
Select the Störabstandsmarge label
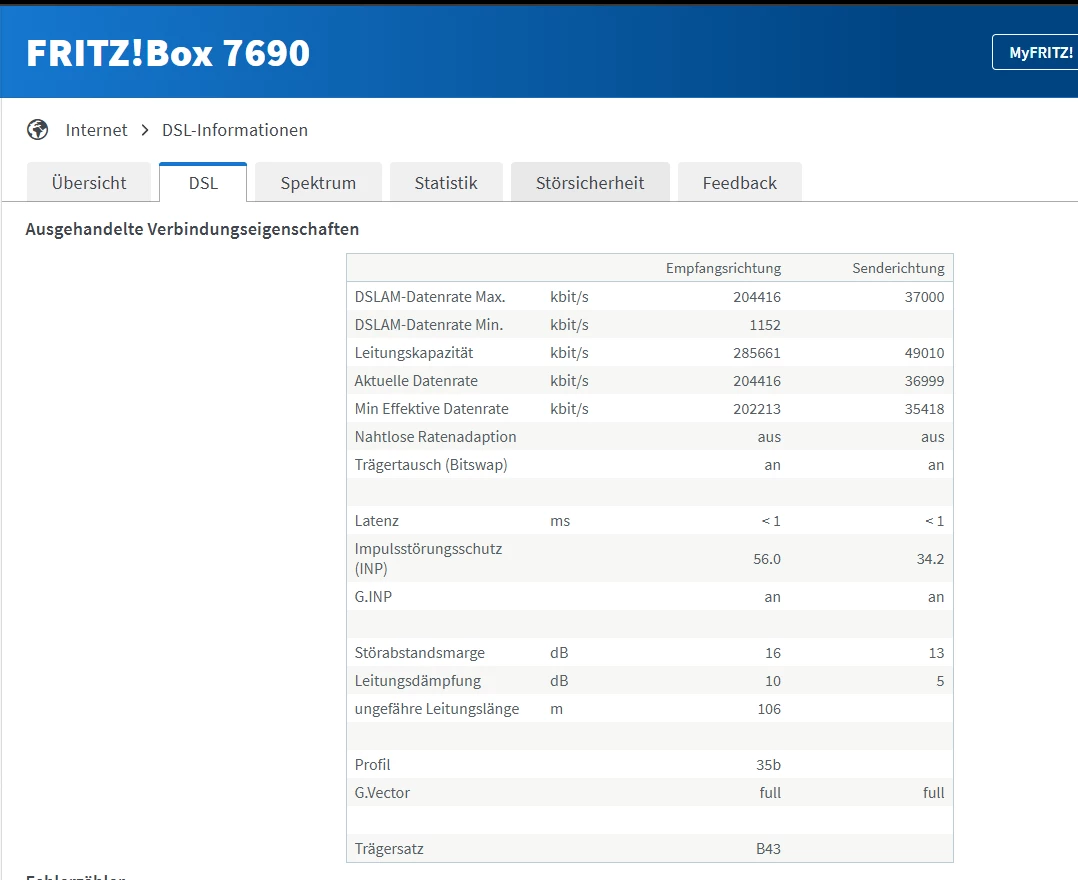[x=419, y=653]
